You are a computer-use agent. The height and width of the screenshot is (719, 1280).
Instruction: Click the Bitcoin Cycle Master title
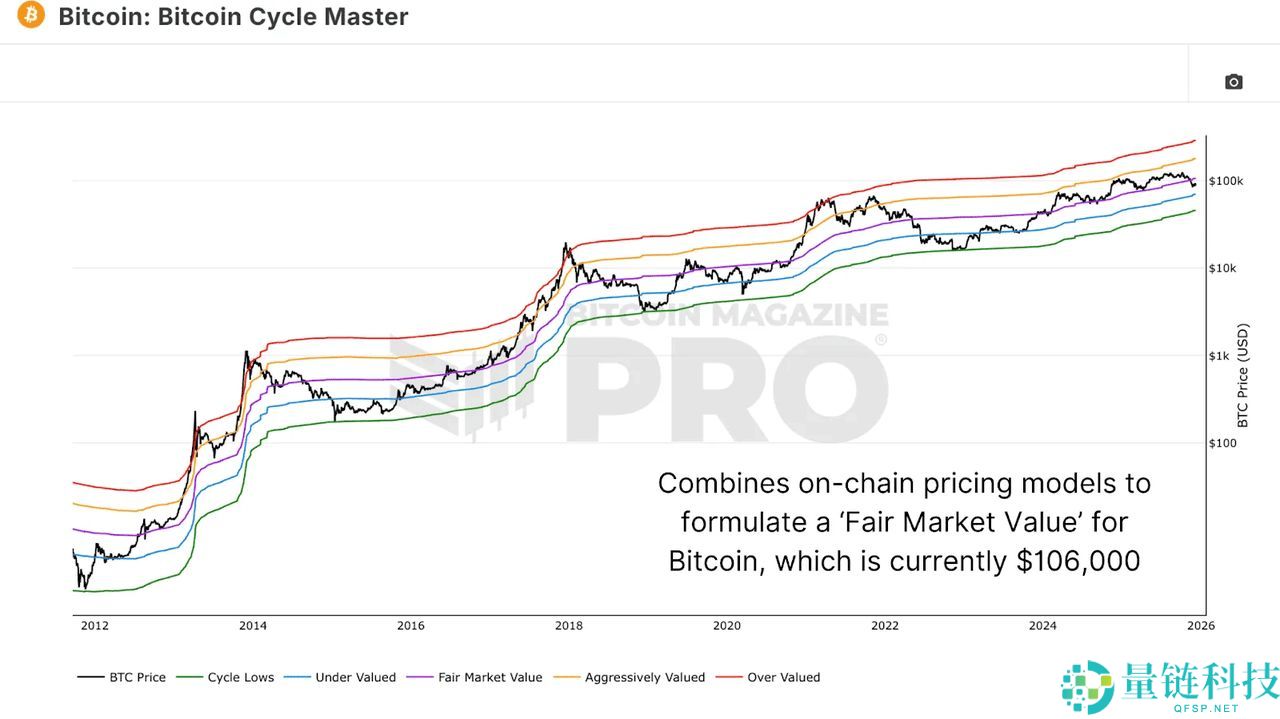click(233, 16)
